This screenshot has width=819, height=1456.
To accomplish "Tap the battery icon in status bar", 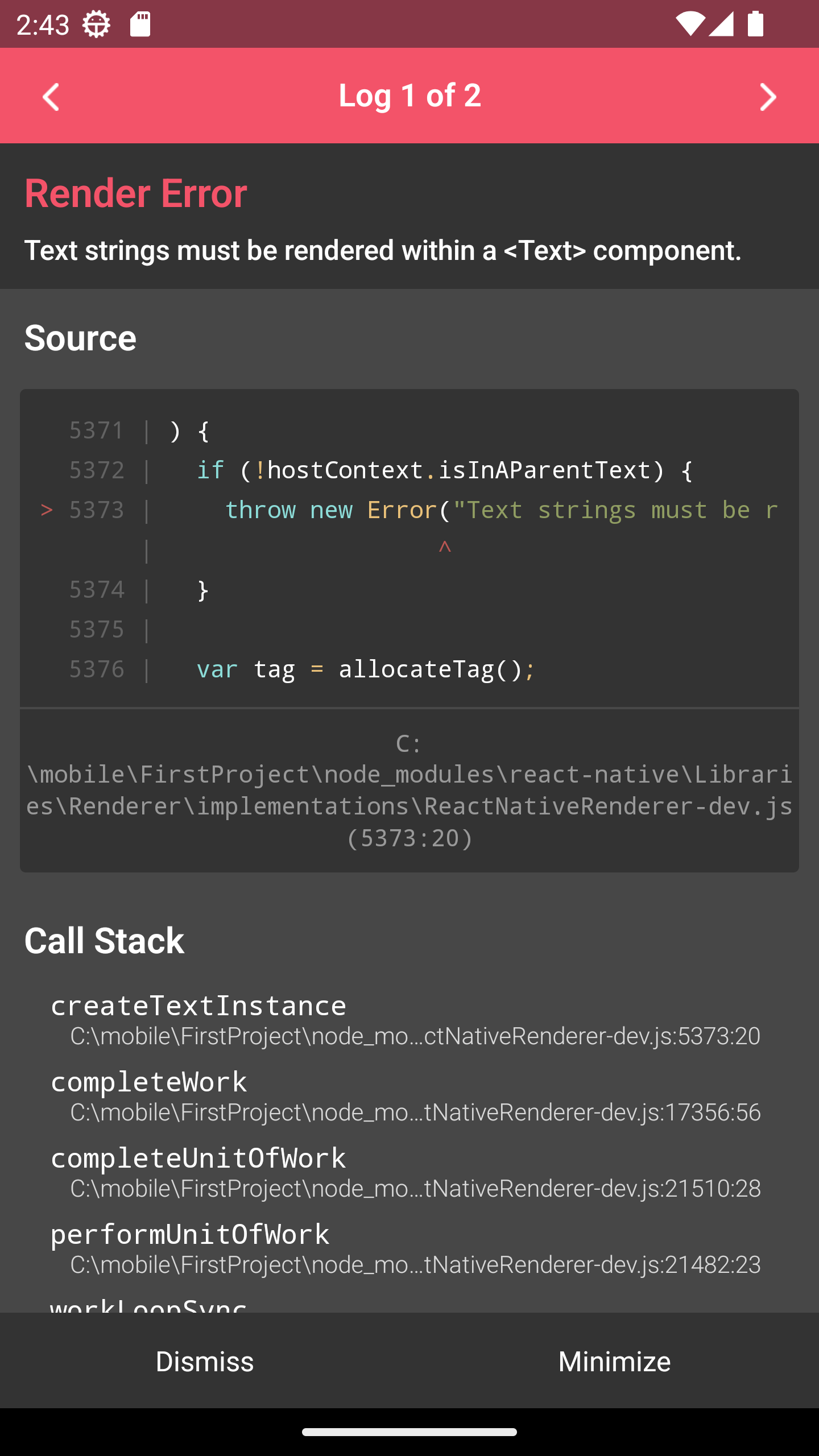I will [x=756, y=24].
